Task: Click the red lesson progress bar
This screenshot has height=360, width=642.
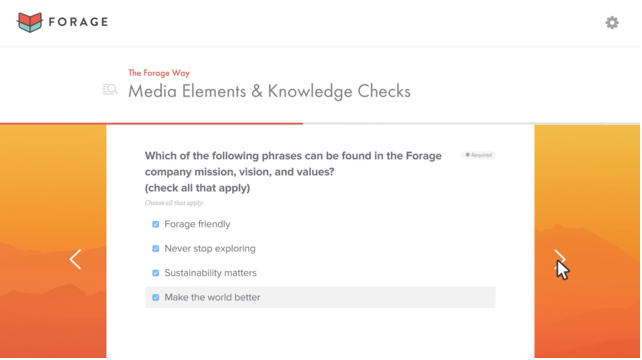Action: (x=151, y=123)
